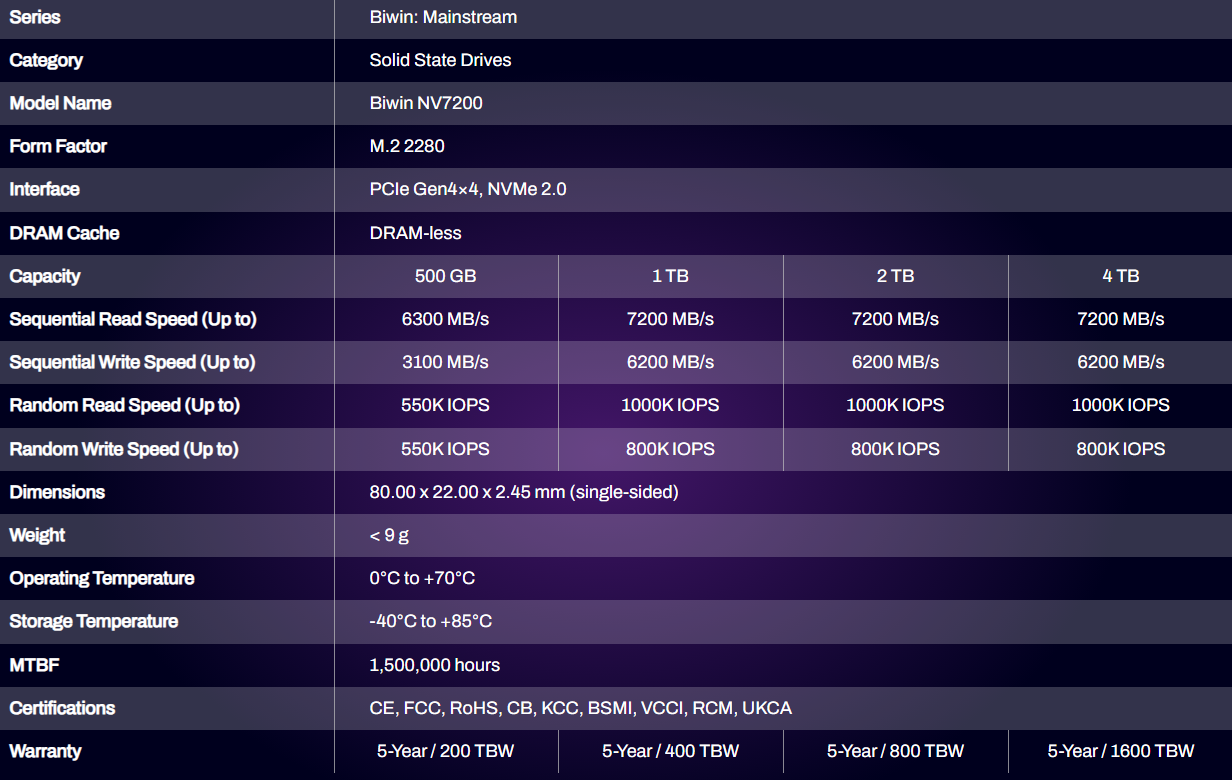Click the '5-Year / 1600 TBW' cell

pyautogui.click(x=1120, y=751)
